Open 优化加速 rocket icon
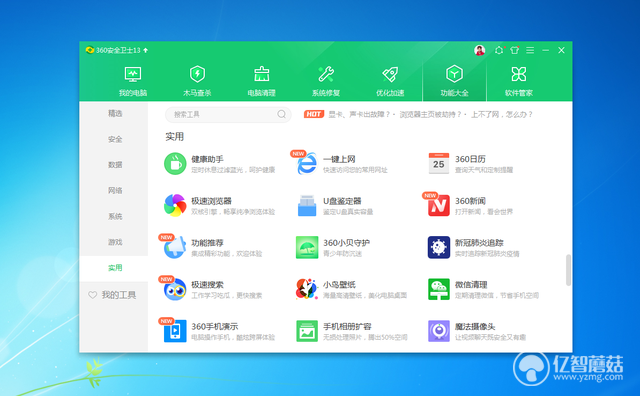640x396 pixels. tap(390, 74)
